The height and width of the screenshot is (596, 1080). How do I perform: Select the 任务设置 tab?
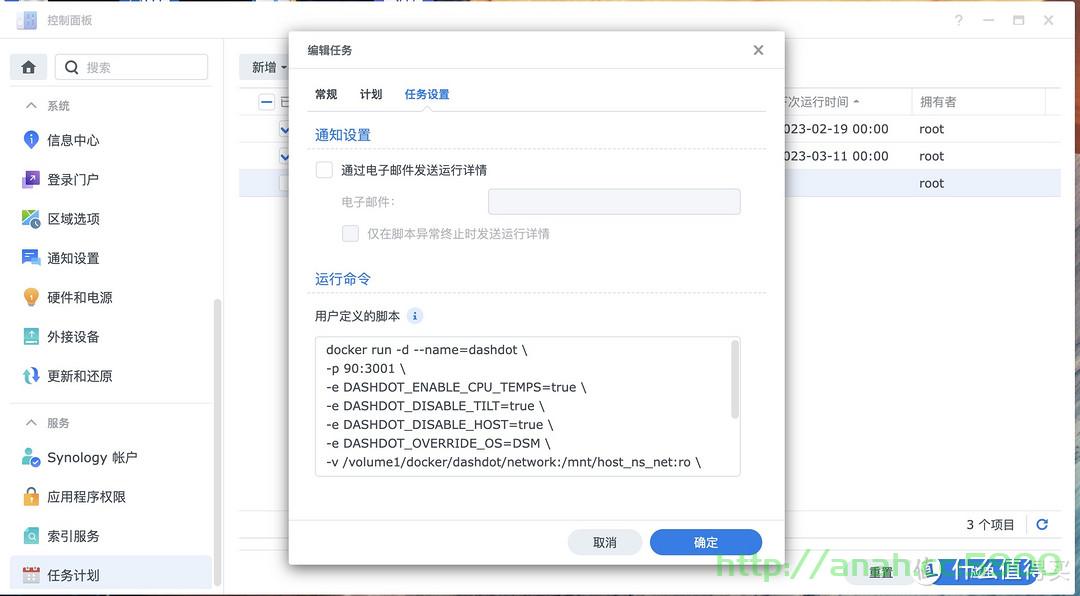pyautogui.click(x=427, y=94)
